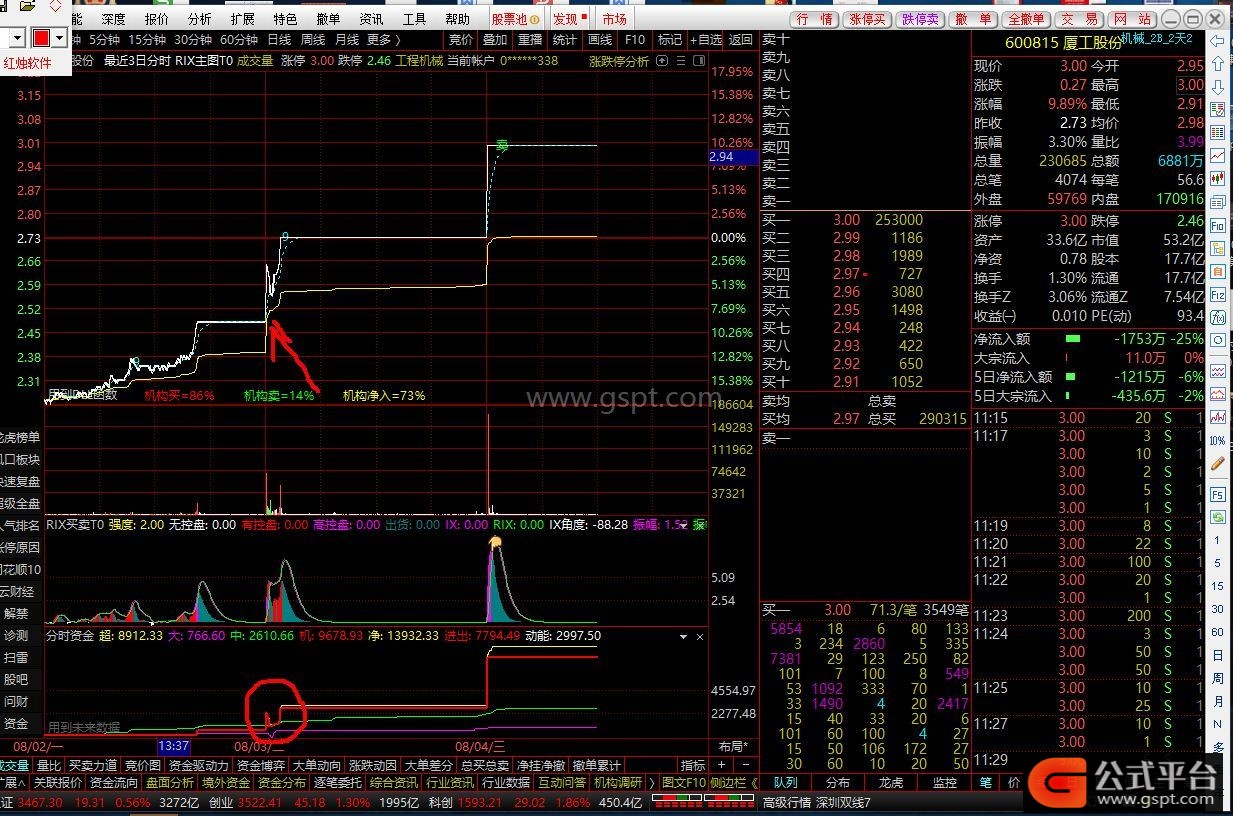
Task: Open the red color dropdown arrow
Action: coord(60,38)
